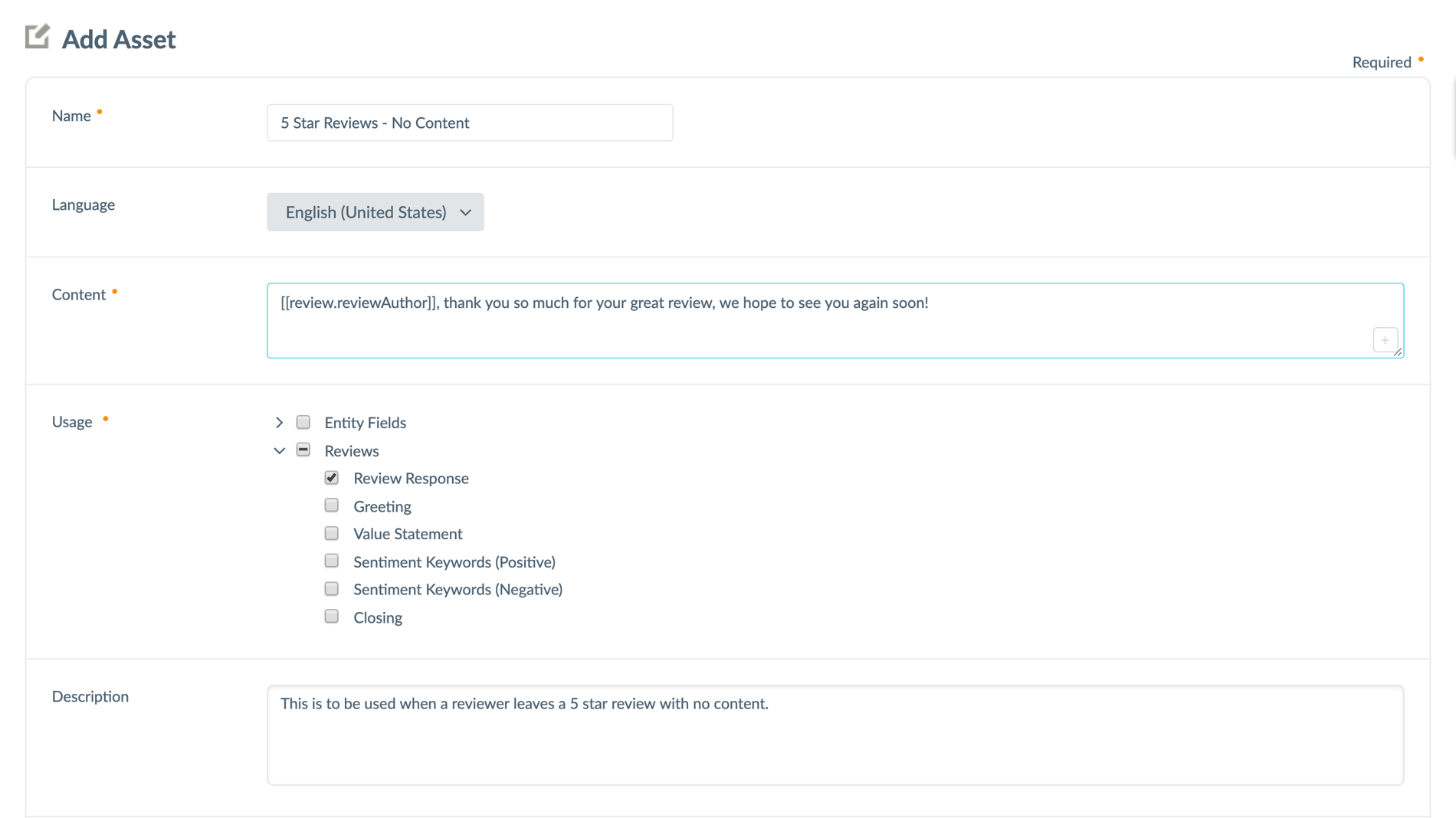The height and width of the screenshot is (818, 1456).
Task: Open the English (United States) language dropdown
Action: [x=375, y=212]
